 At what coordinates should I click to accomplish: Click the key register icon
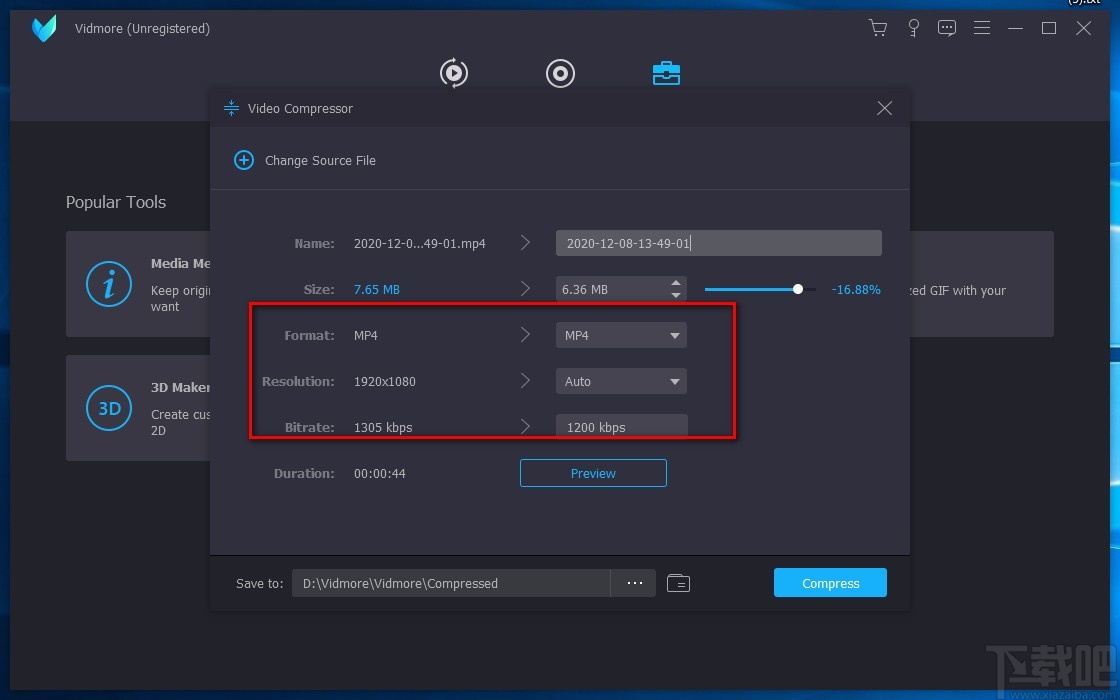click(913, 28)
